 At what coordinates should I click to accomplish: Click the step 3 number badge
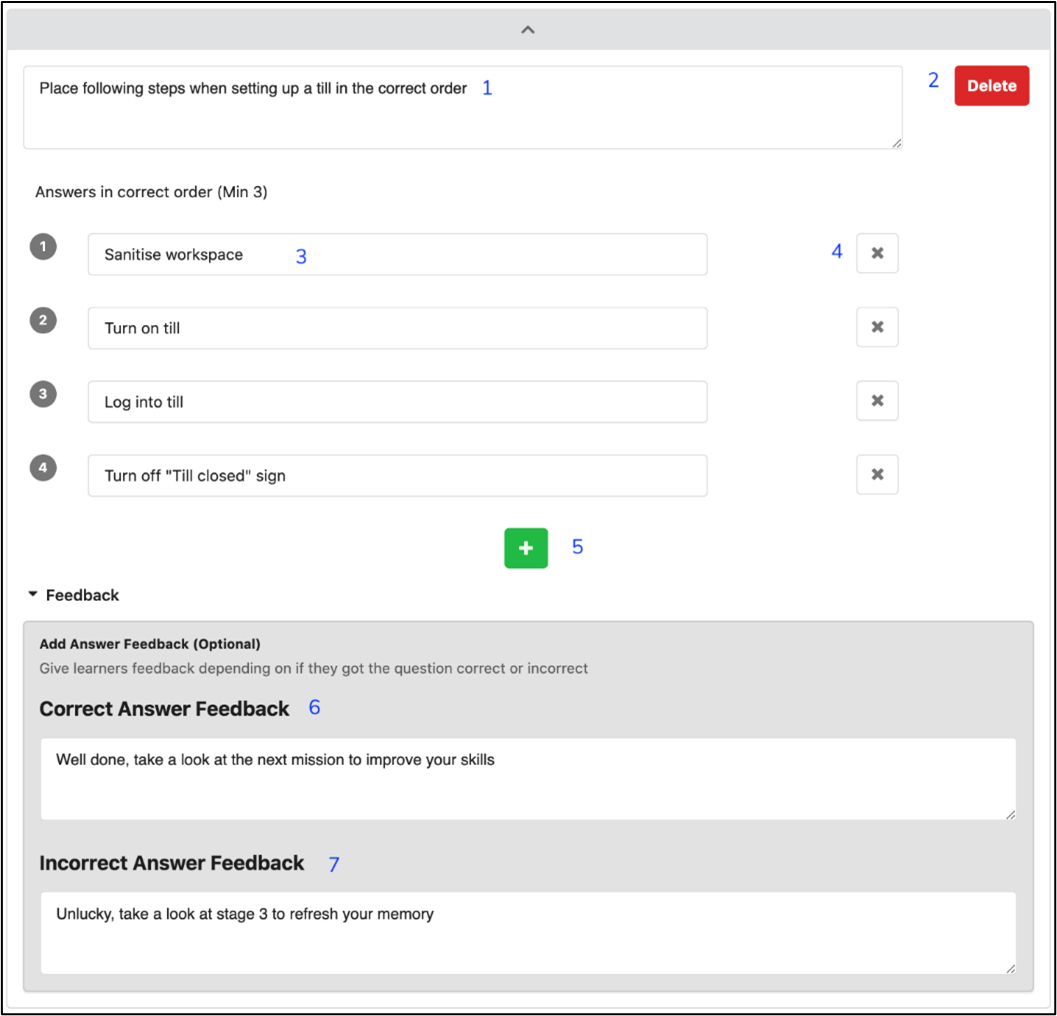pos(43,394)
